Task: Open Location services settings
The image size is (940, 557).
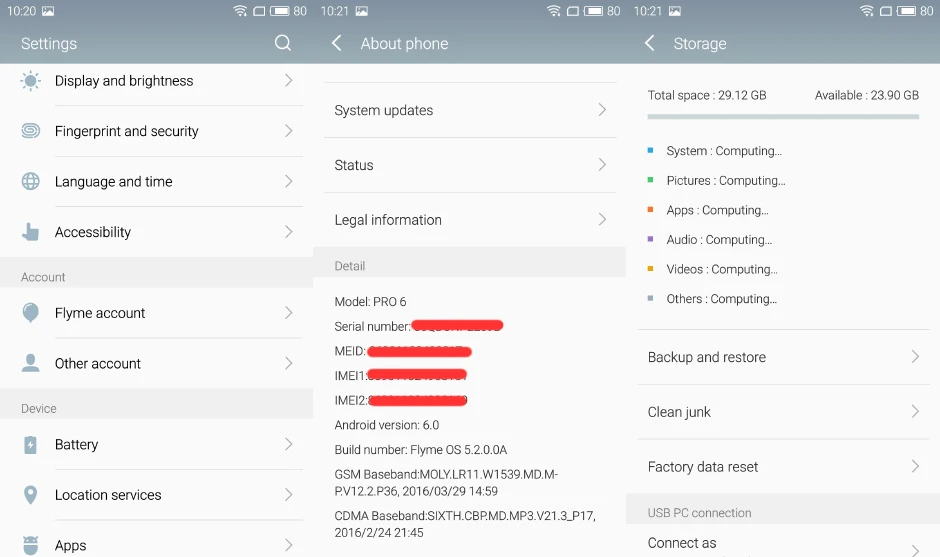Action: pyautogui.click(x=156, y=495)
